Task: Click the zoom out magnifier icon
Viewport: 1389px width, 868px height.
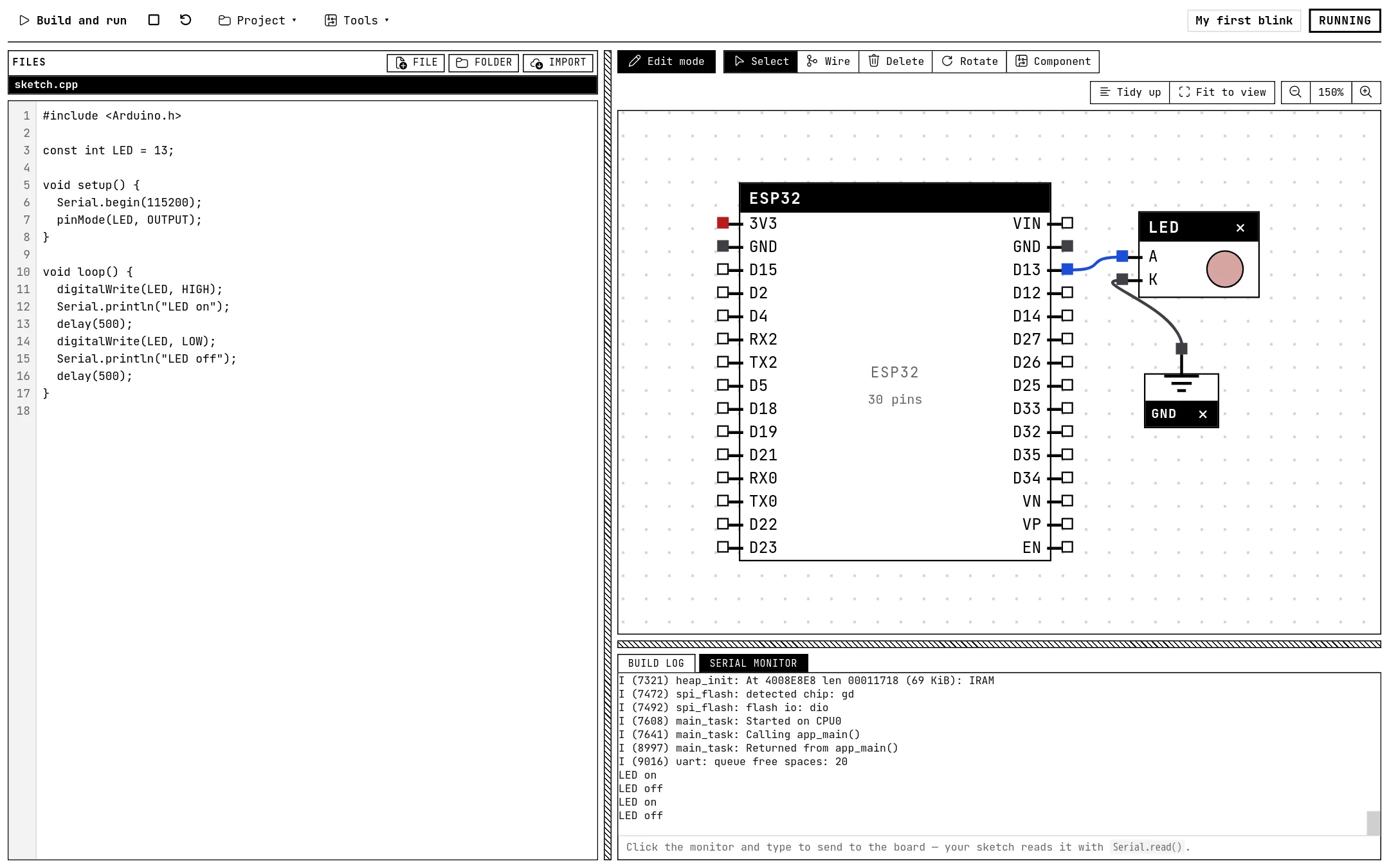Action: (1296, 93)
